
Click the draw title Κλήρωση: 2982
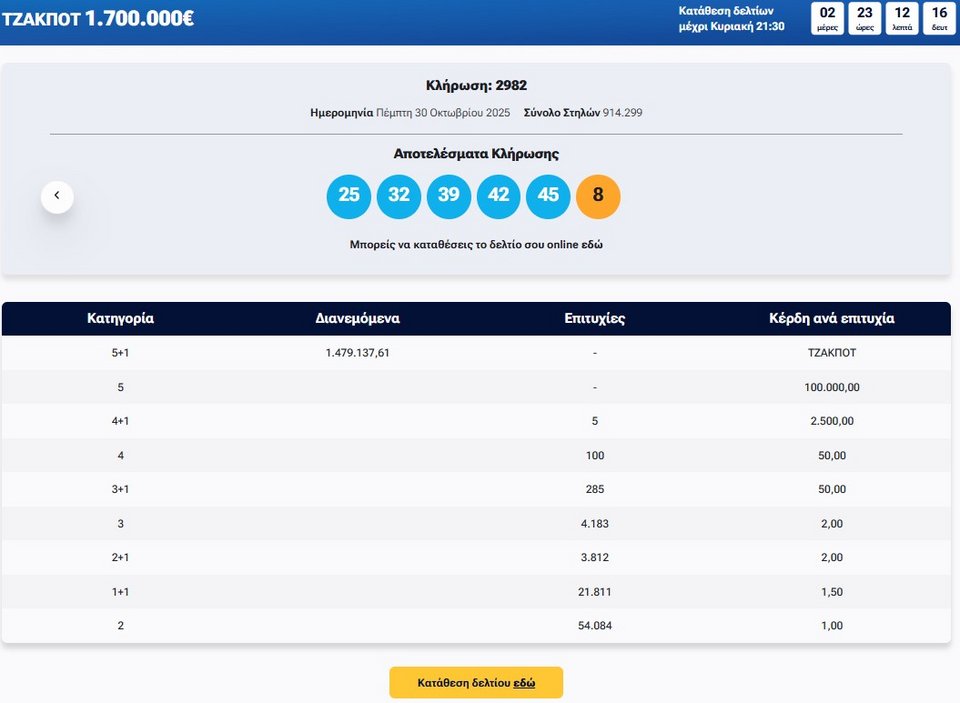click(476, 86)
